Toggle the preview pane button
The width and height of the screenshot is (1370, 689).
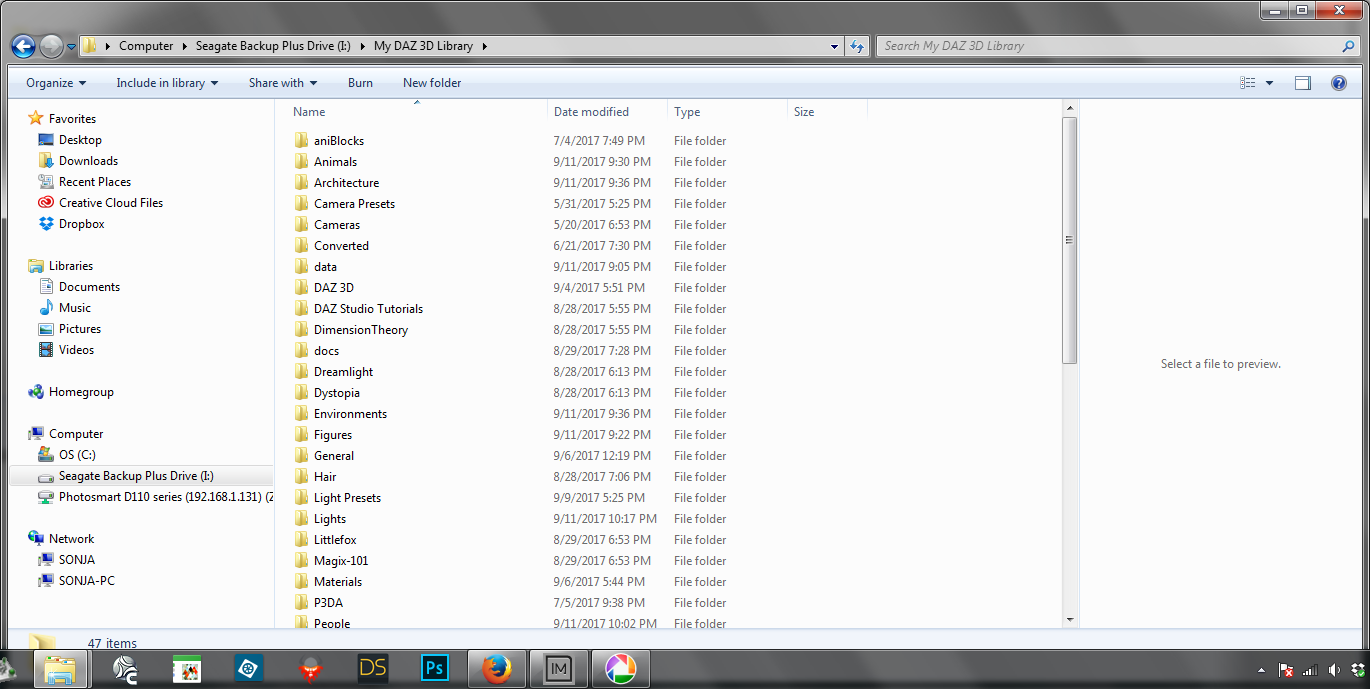click(1303, 83)
